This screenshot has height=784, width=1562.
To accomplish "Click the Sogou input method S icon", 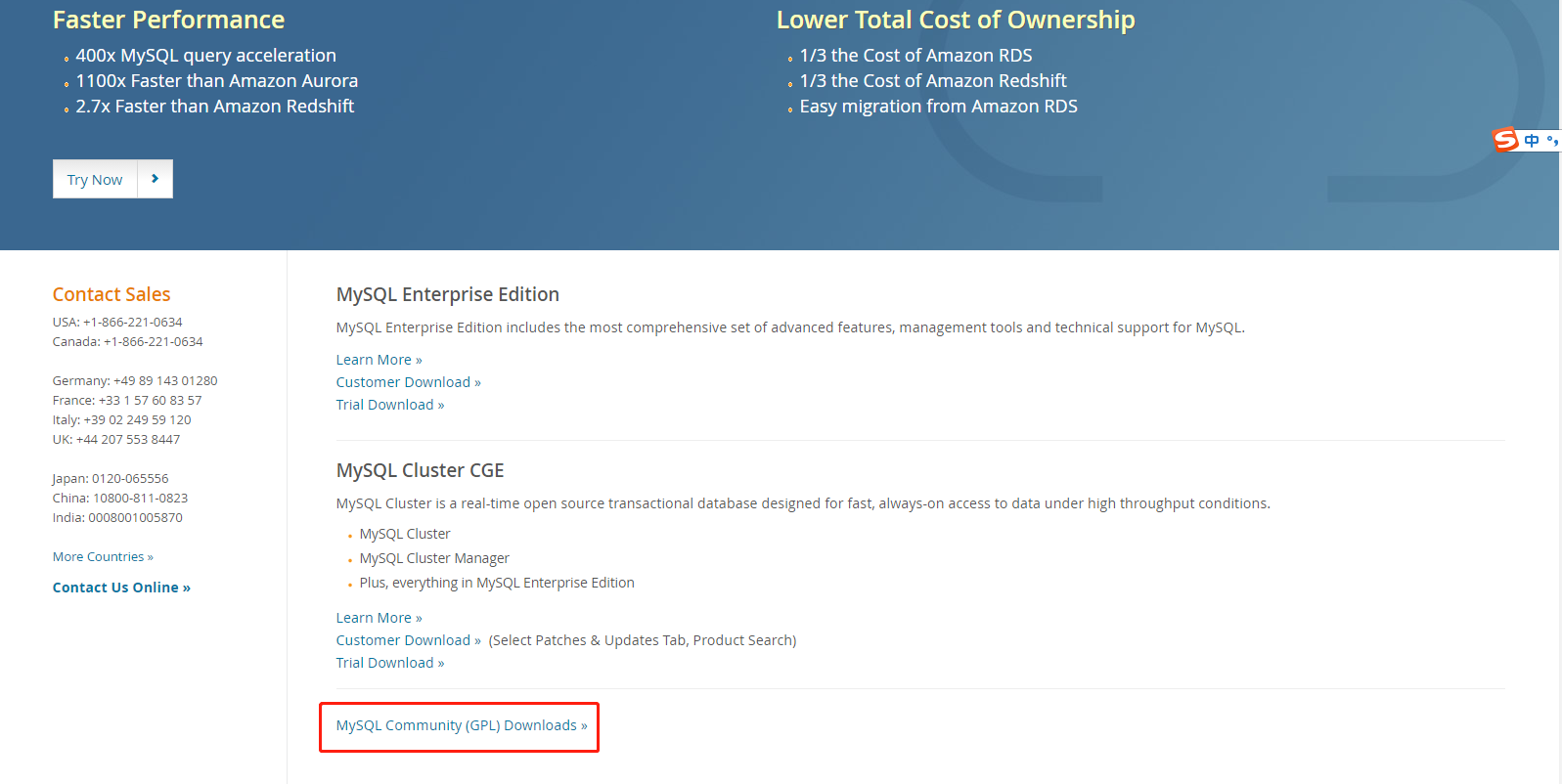I will click(x=1505, y=140).
